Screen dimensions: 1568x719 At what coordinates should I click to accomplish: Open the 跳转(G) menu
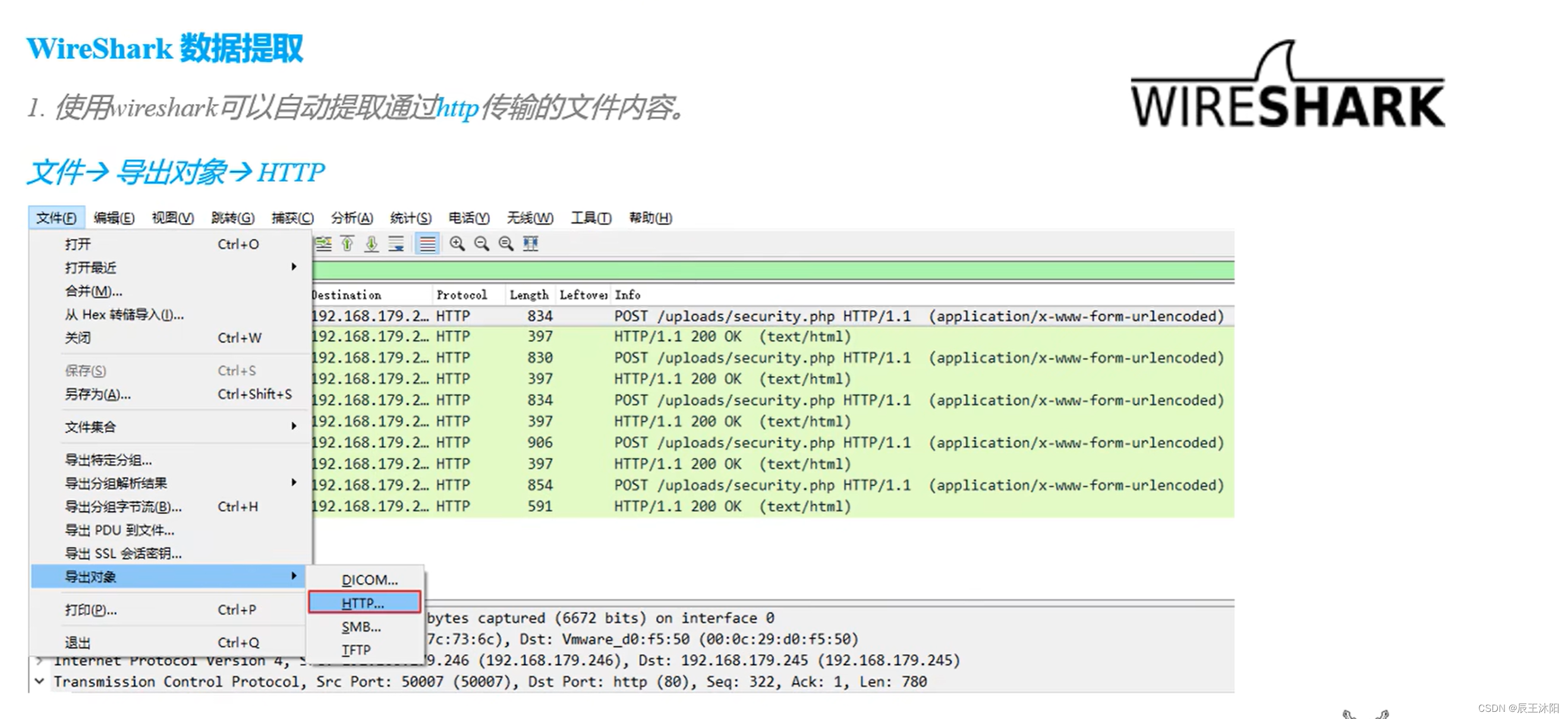coord(232,217)
